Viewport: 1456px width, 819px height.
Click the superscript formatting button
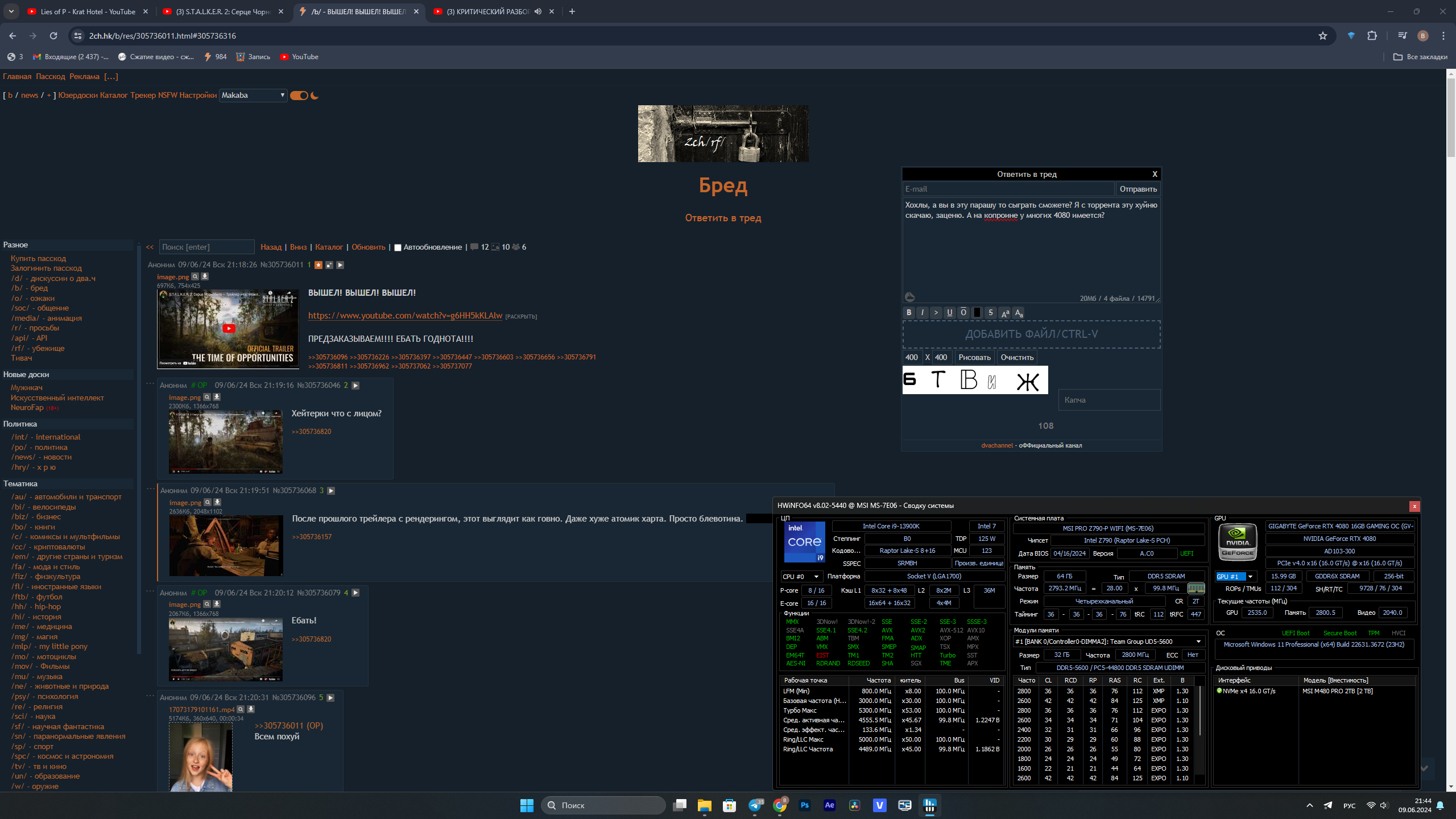point(1005,312)
